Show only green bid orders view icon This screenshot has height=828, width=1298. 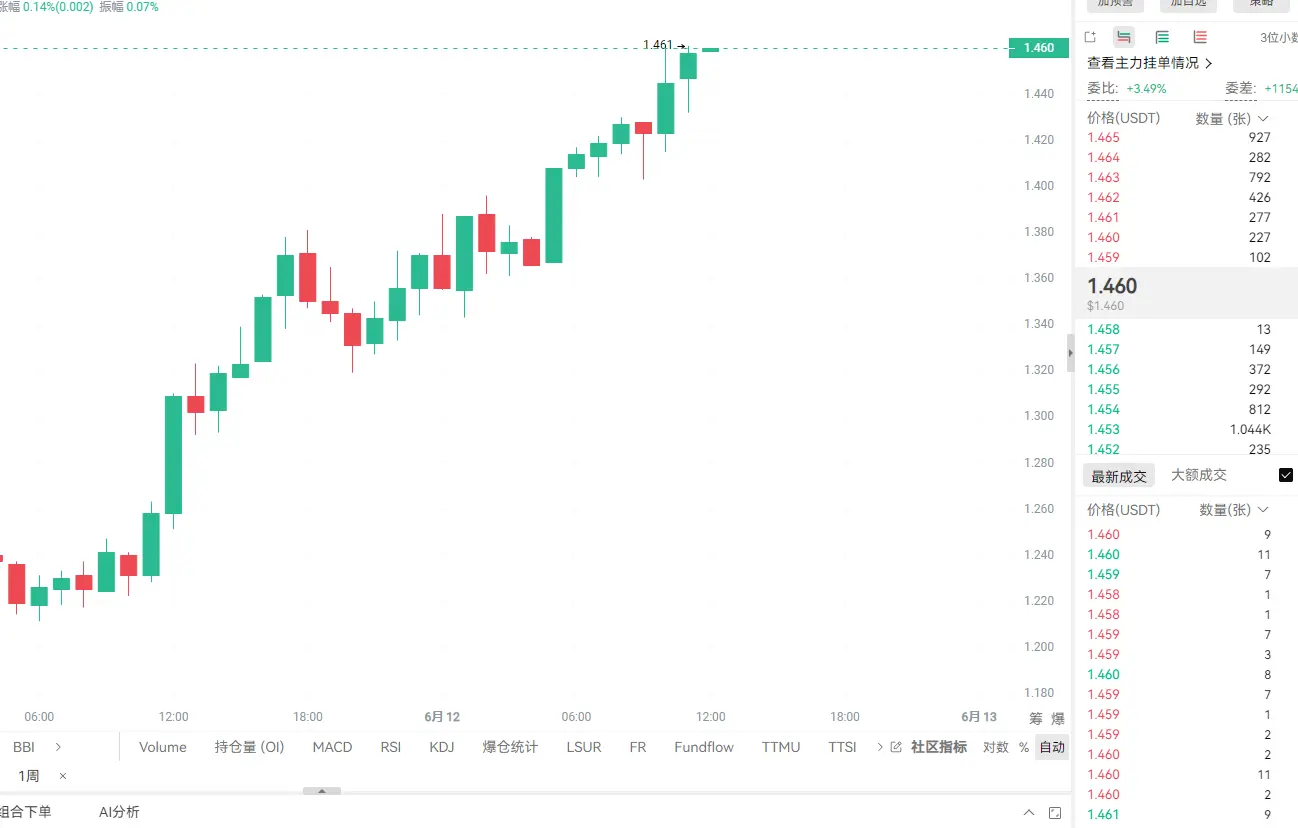coord(1162,37)
